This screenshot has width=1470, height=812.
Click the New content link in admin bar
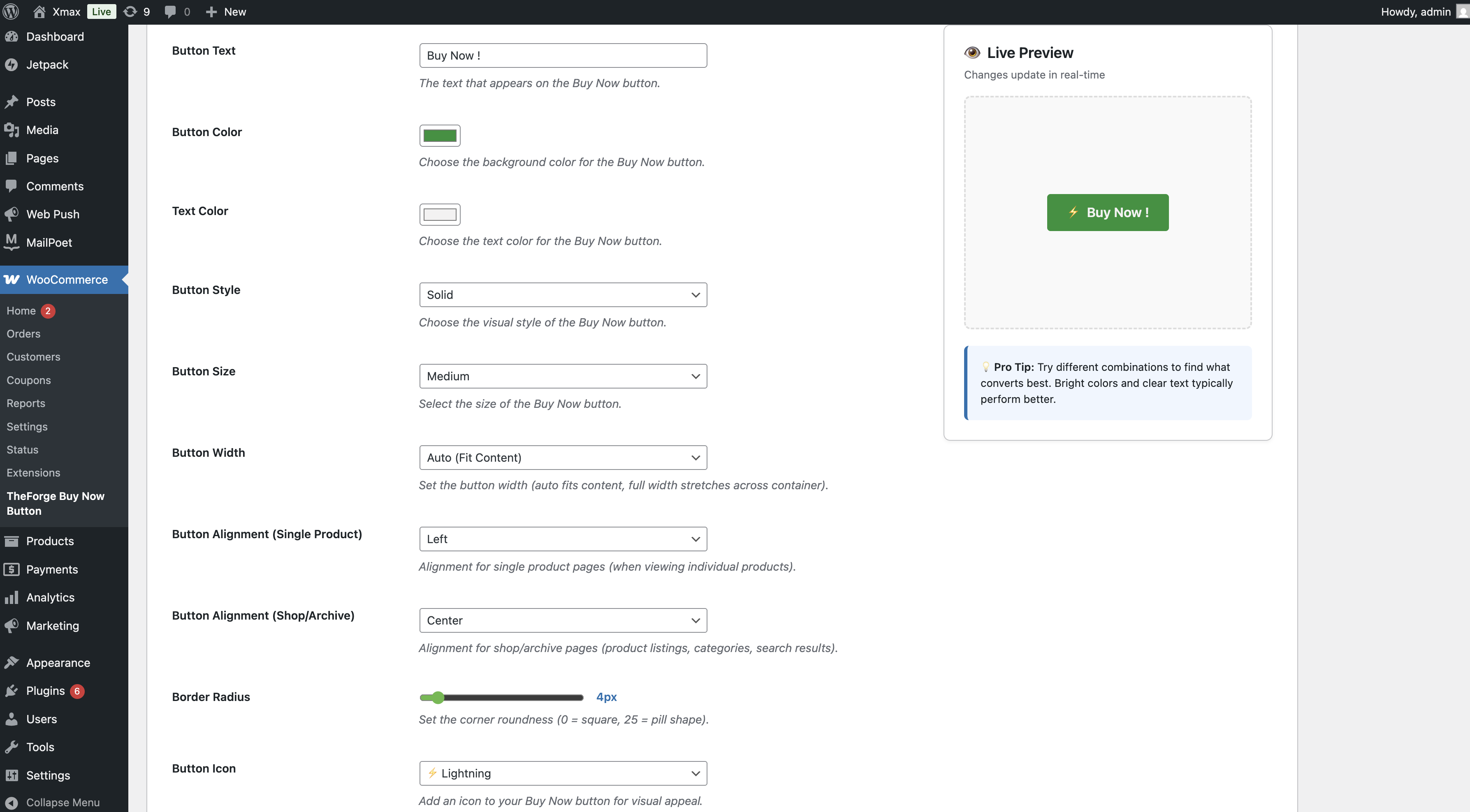[227, 12]
